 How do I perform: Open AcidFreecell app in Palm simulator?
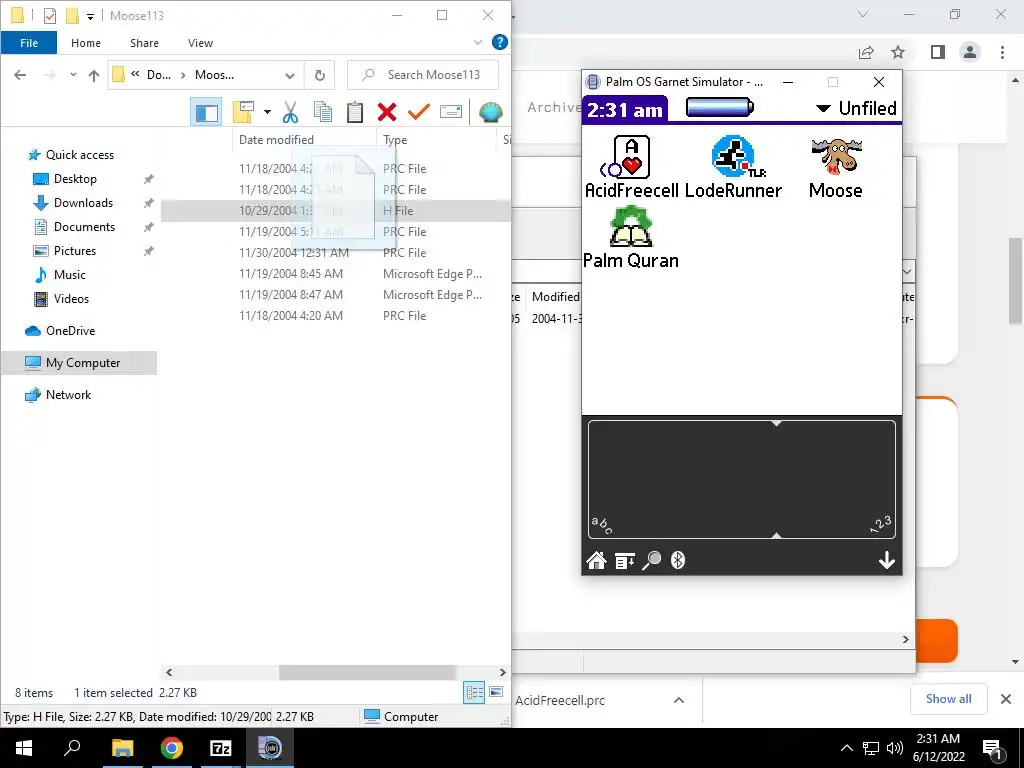pyautogui.click(x=631, y=166)
